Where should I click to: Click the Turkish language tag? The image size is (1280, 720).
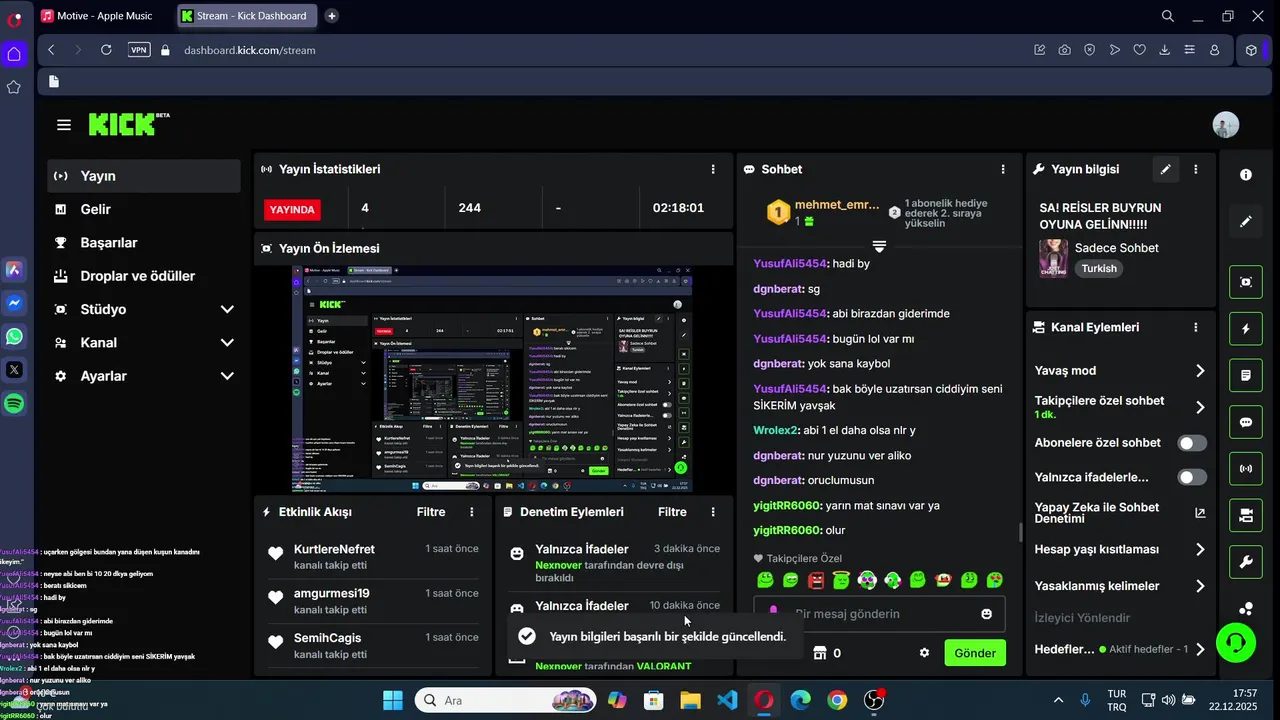1099,268
